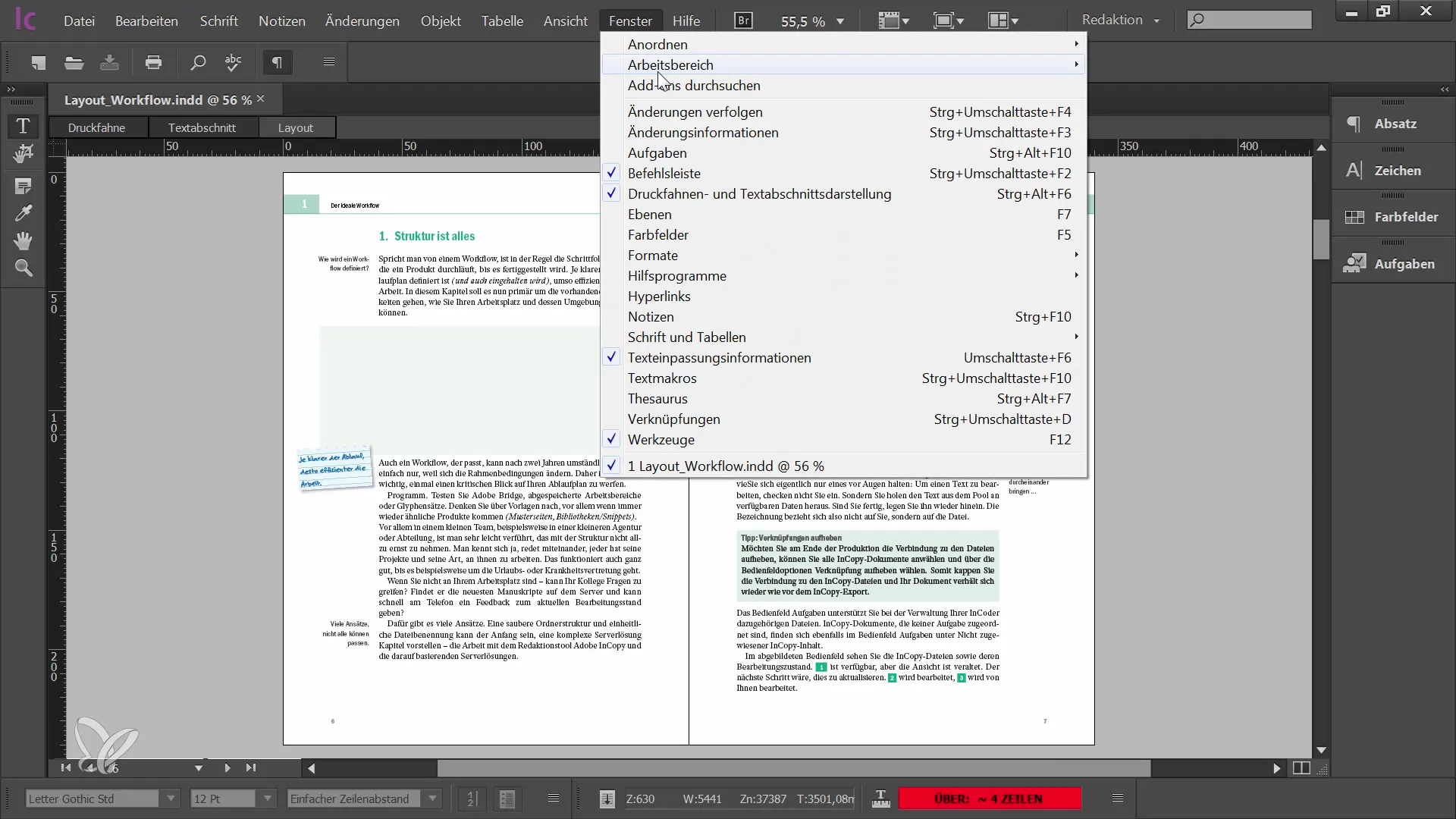1456x819 pixels.
Task: Select Ebenen from Fenster menu
Action: coord(650,214)
